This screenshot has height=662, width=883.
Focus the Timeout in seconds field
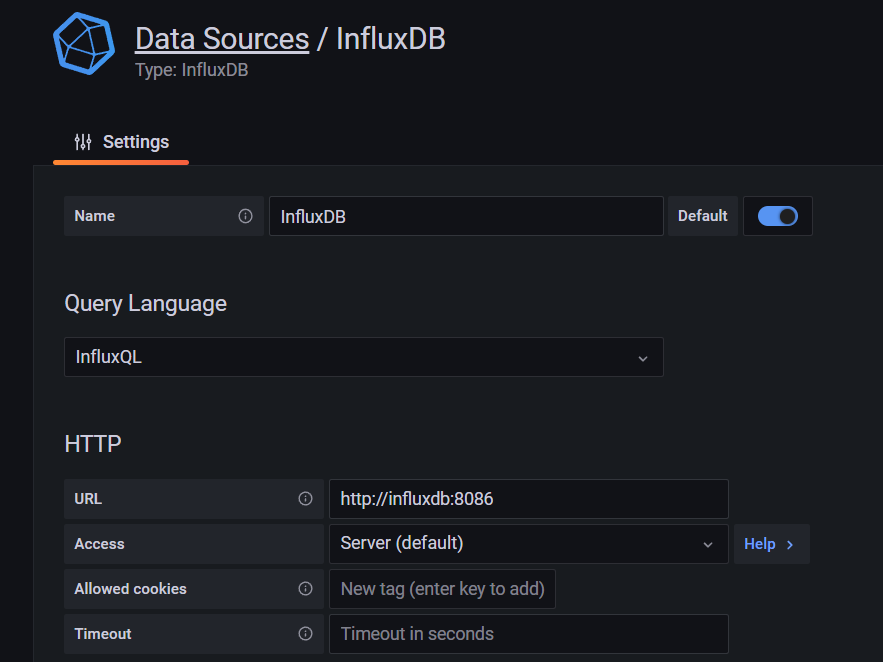tap(529, 634)
